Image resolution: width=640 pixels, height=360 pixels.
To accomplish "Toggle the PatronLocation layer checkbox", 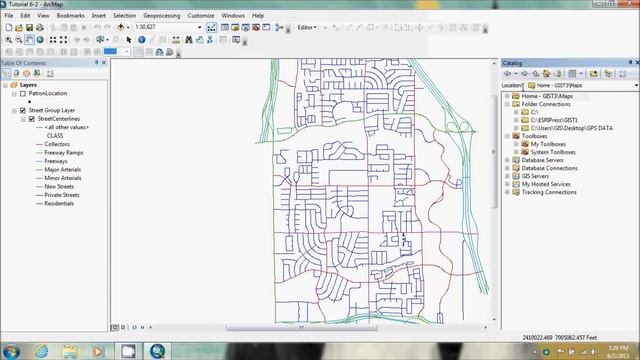I will coord(23,93).
